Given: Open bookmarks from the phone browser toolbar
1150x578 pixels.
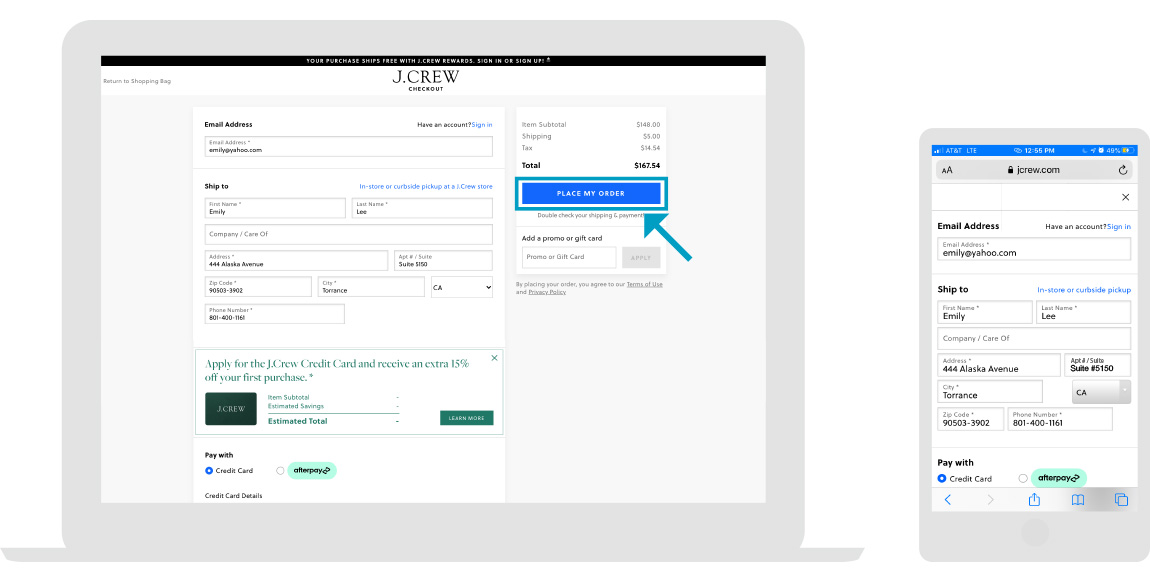Looking at the screenshot, I should point(1077,500).
